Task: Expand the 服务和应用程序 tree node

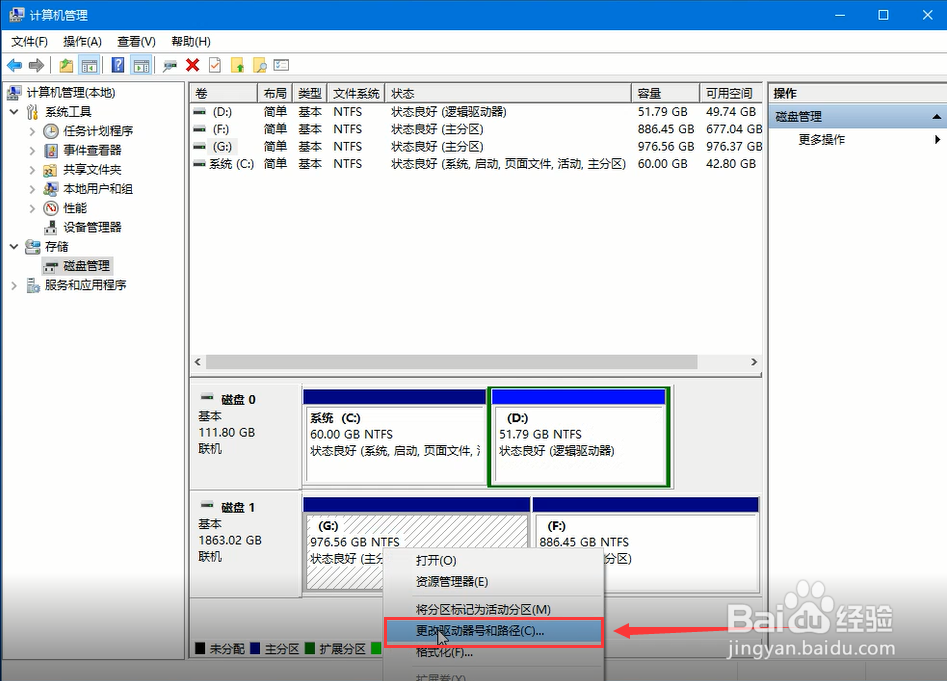Action: (x=13, y=285)
